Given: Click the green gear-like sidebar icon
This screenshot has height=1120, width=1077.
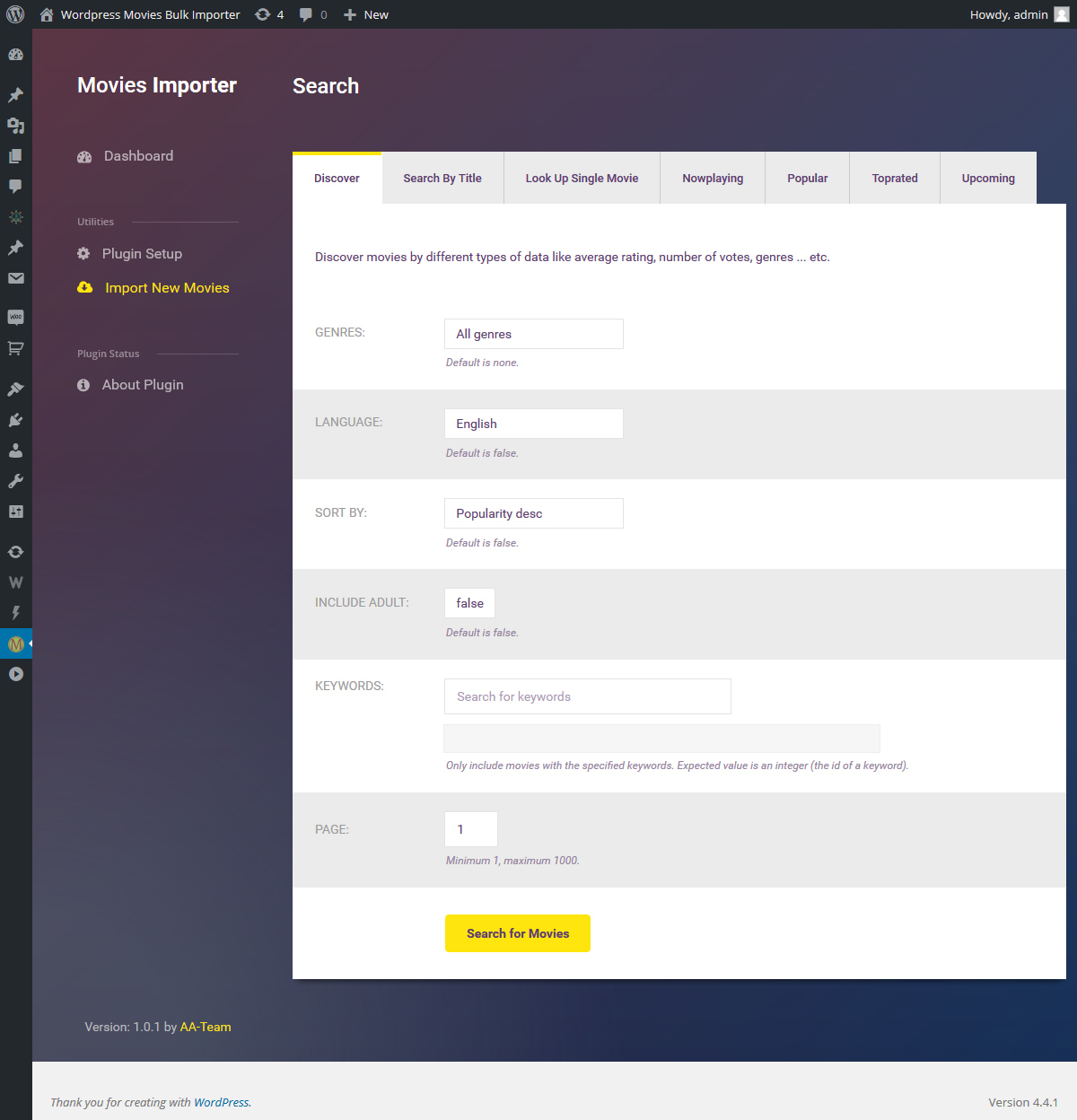Looking at the screenshot, I should point(15,217).
